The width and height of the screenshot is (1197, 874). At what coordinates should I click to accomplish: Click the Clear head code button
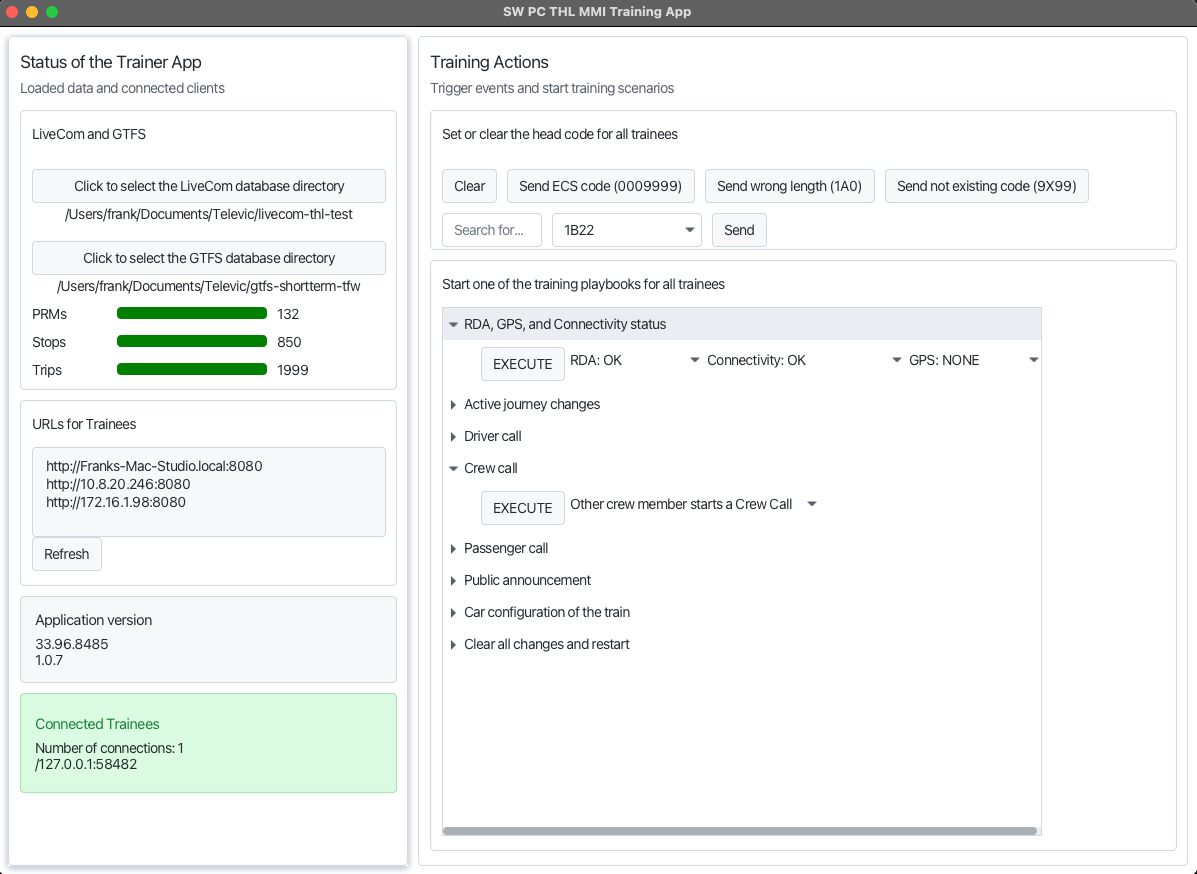coord(469,186)
